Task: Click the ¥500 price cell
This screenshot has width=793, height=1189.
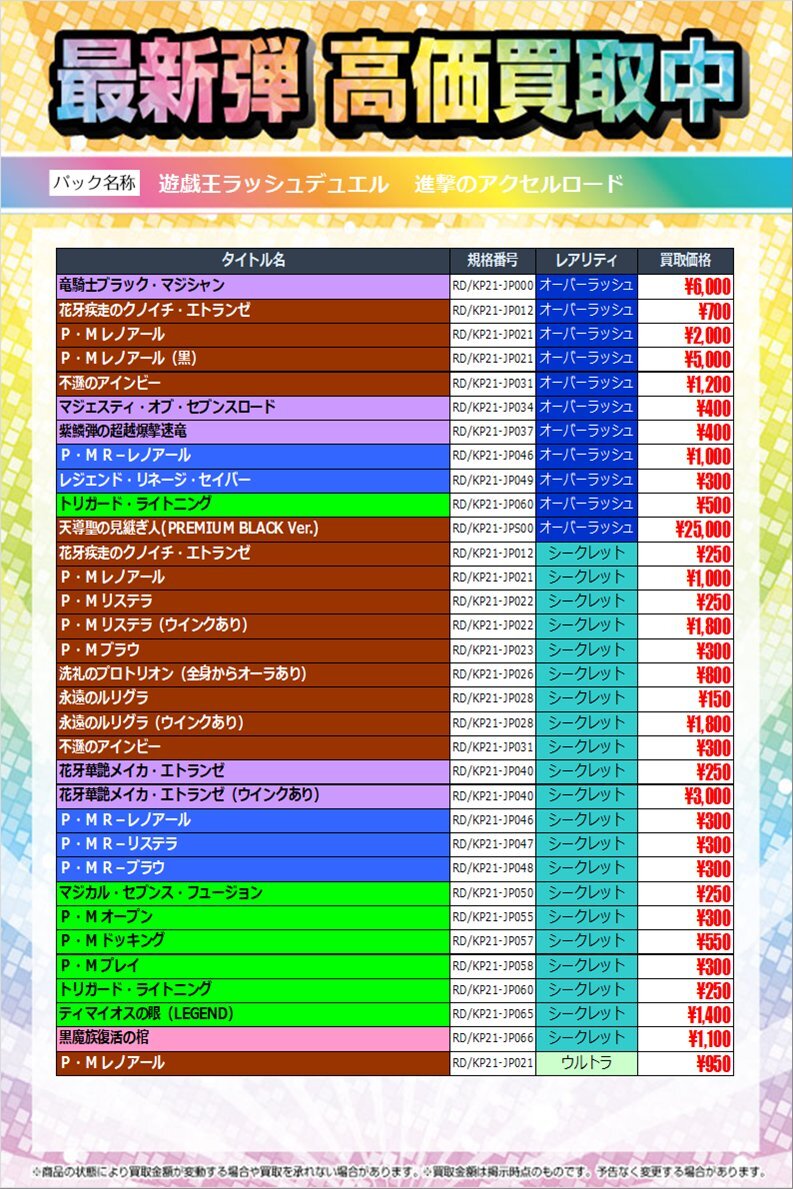Action: click(685, 504)
